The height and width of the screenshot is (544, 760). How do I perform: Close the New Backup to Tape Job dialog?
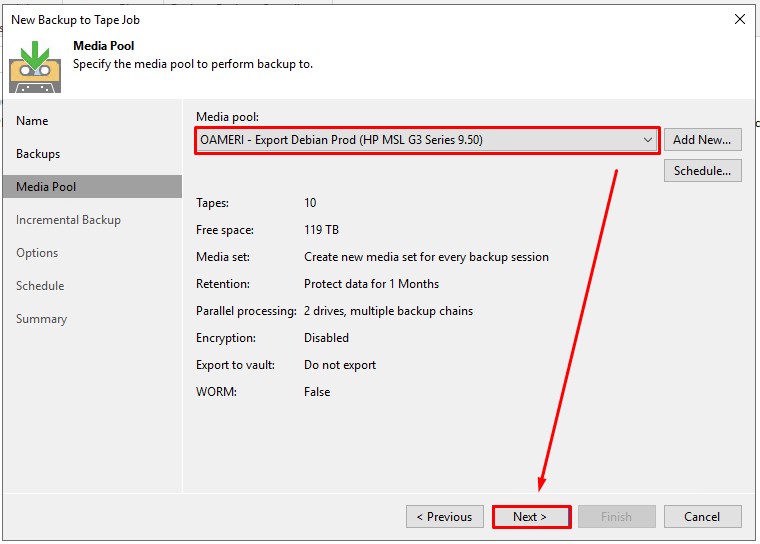740,19
